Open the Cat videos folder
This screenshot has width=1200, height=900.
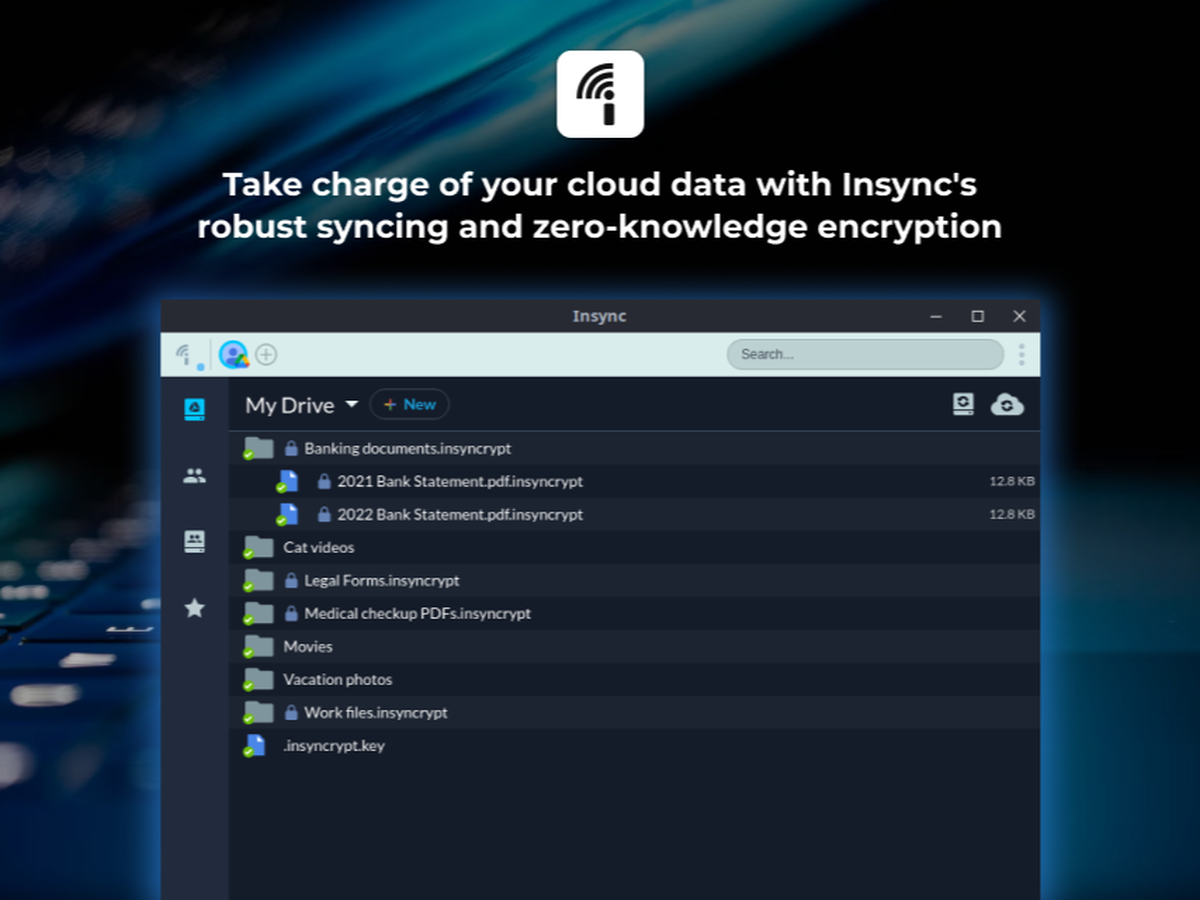coord(318,548)
